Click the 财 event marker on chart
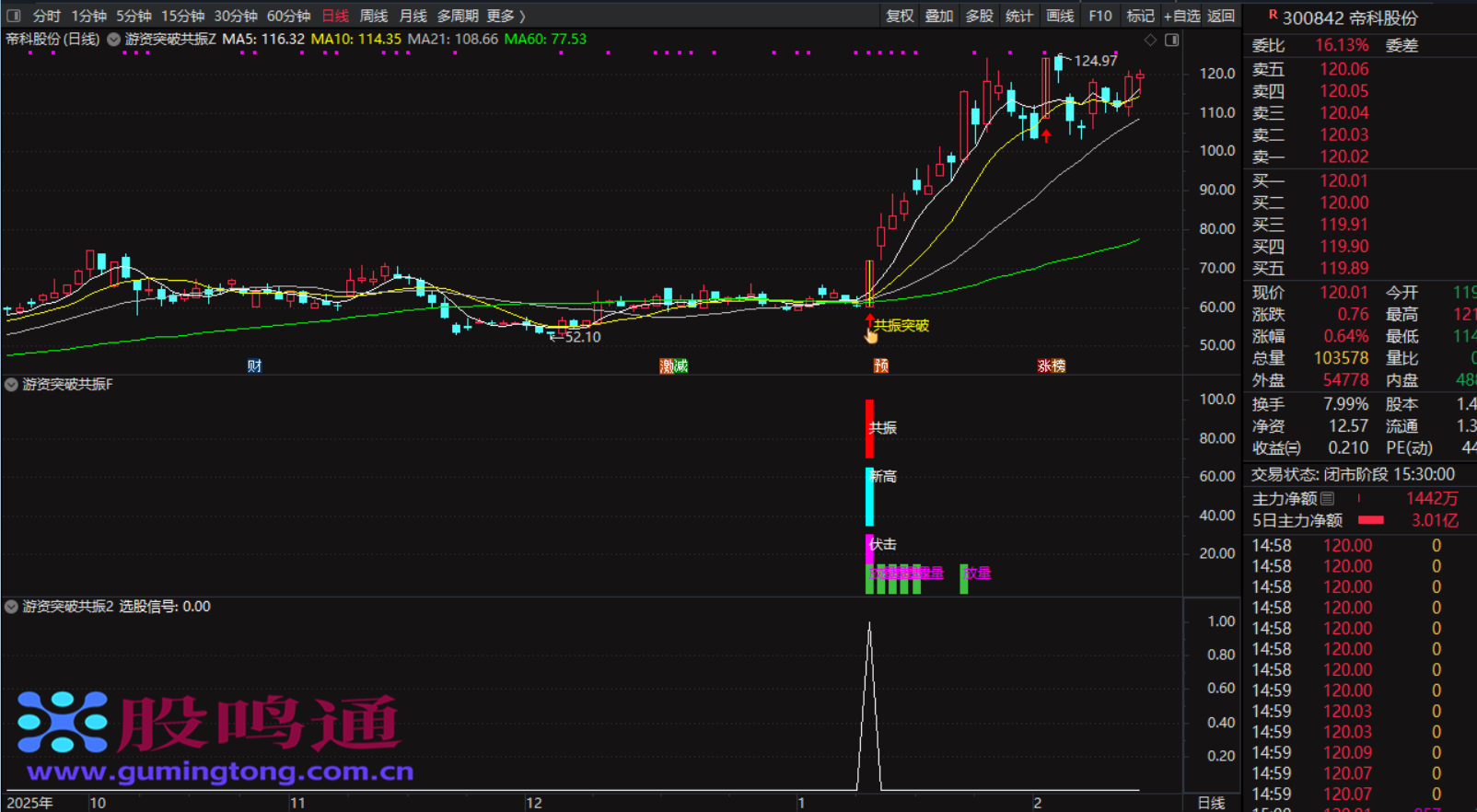This screenshot has width=1477, height=812. tap(254, 365)
